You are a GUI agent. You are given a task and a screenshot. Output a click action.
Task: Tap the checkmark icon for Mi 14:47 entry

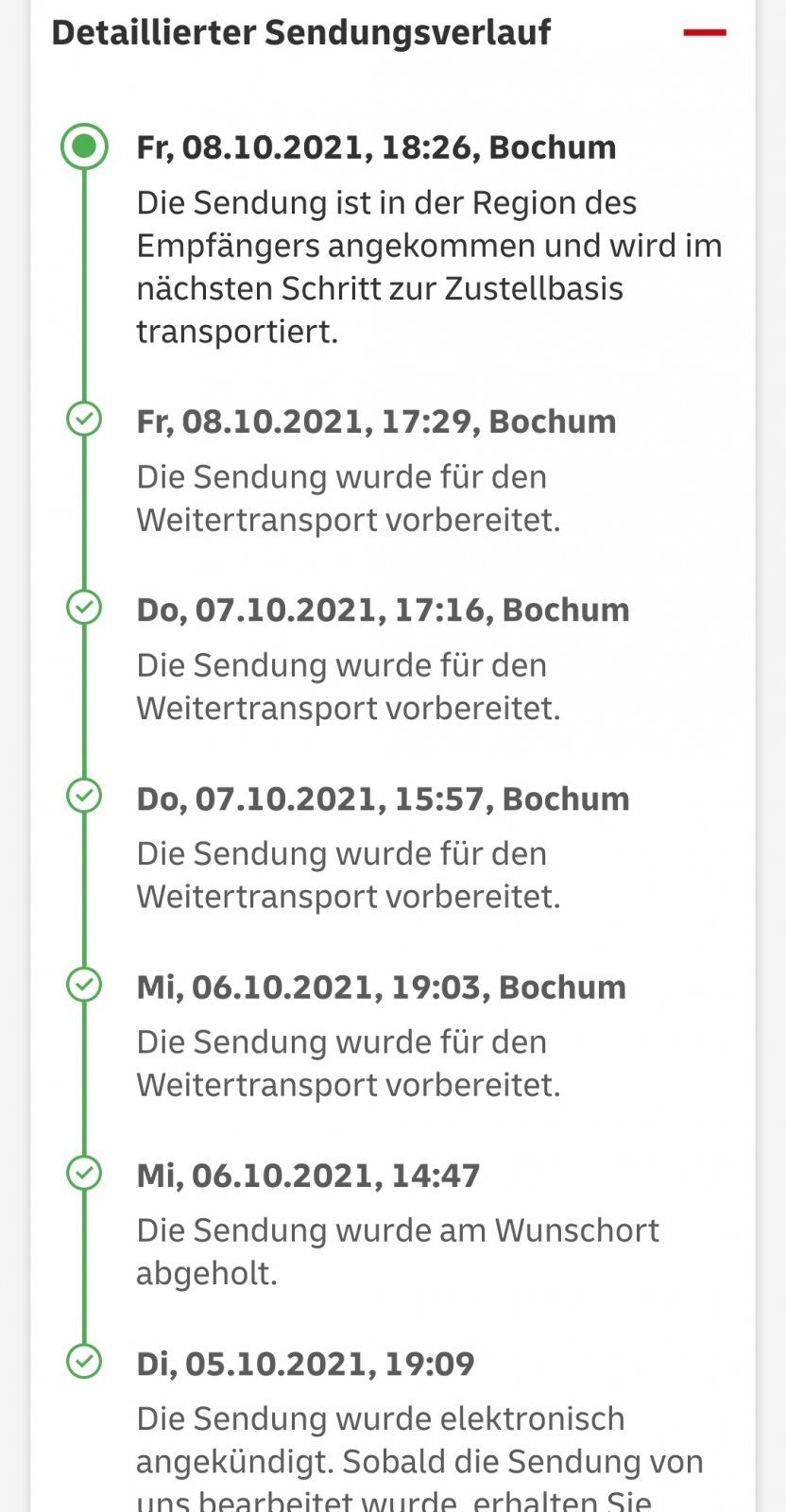[84, 1173]
